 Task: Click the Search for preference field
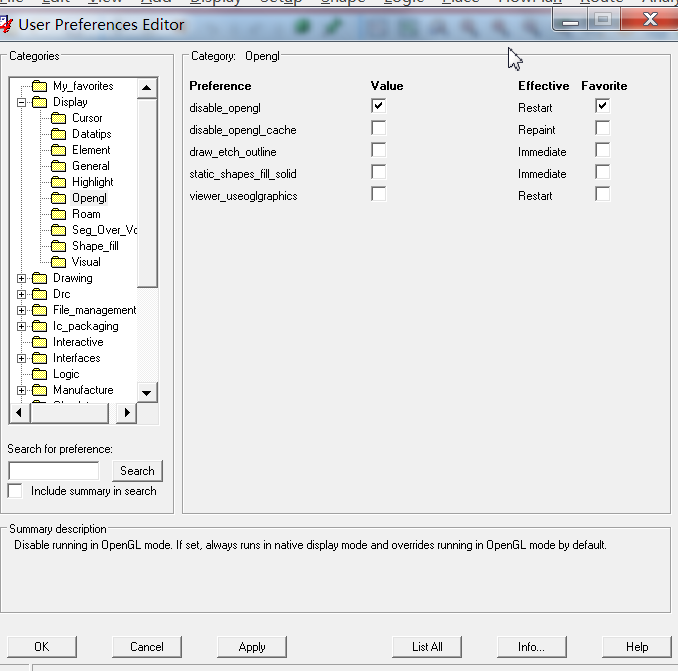[x=54, y=471]
